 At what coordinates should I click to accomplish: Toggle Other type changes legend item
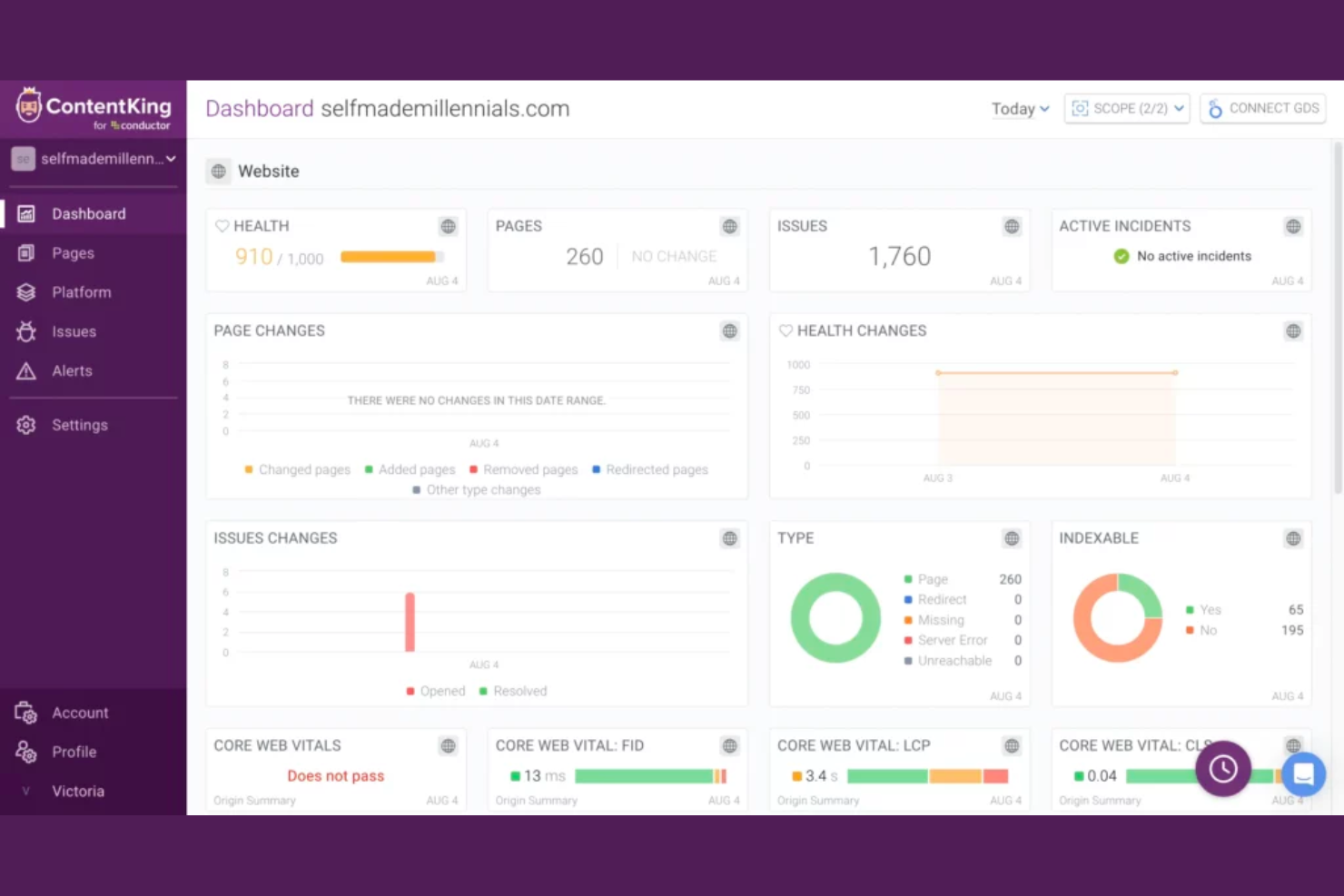477,489
